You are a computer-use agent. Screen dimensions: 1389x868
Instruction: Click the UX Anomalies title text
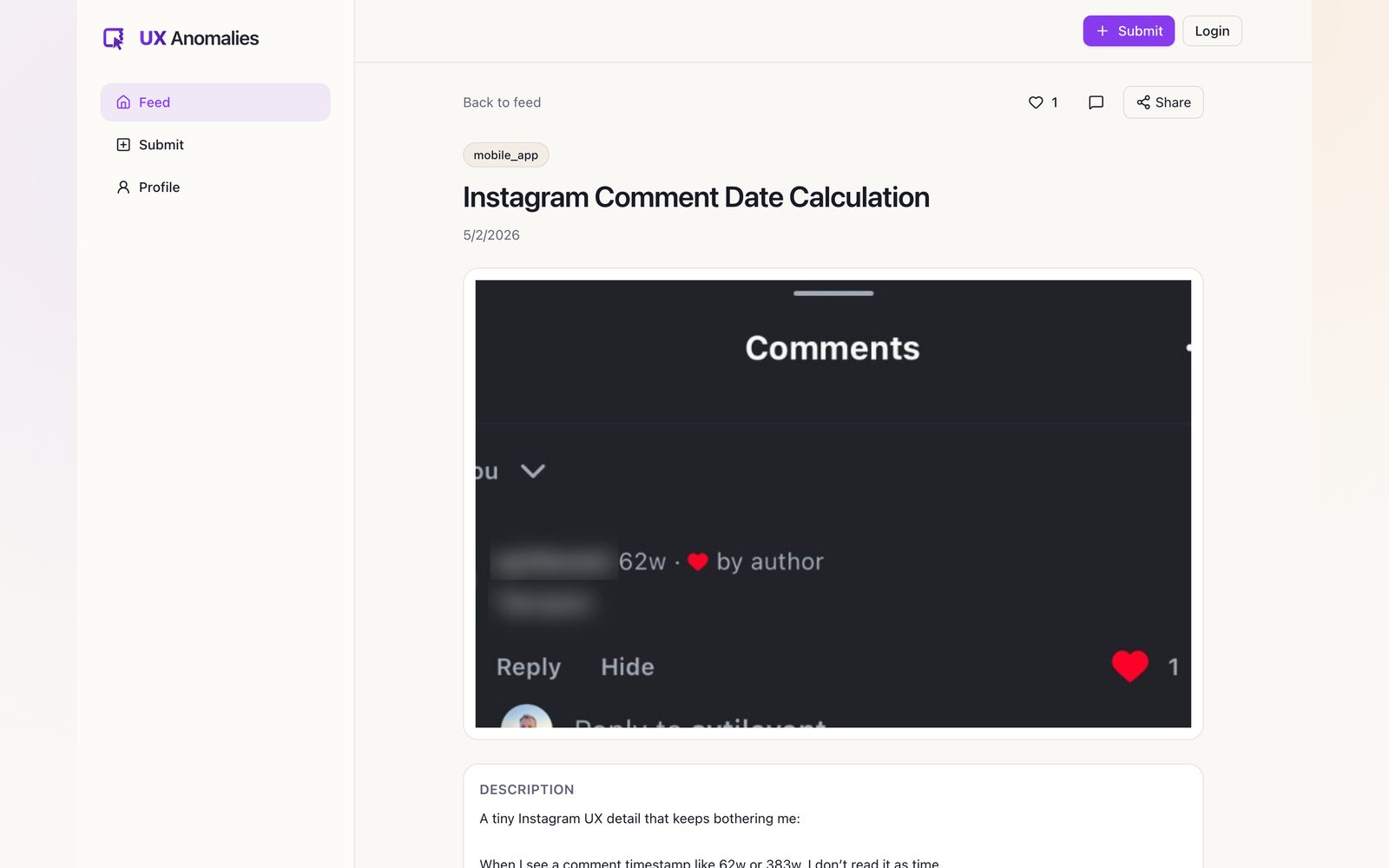point(199,38)
